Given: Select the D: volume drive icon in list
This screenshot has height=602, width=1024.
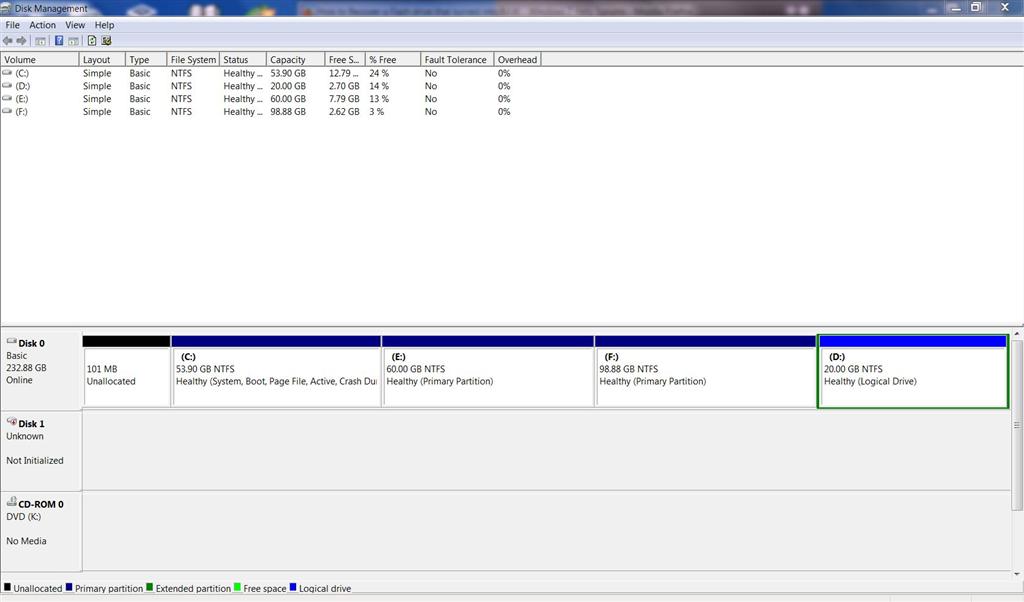Looking at the screenshot, I should pyautogui.click(x=7, y=86).
